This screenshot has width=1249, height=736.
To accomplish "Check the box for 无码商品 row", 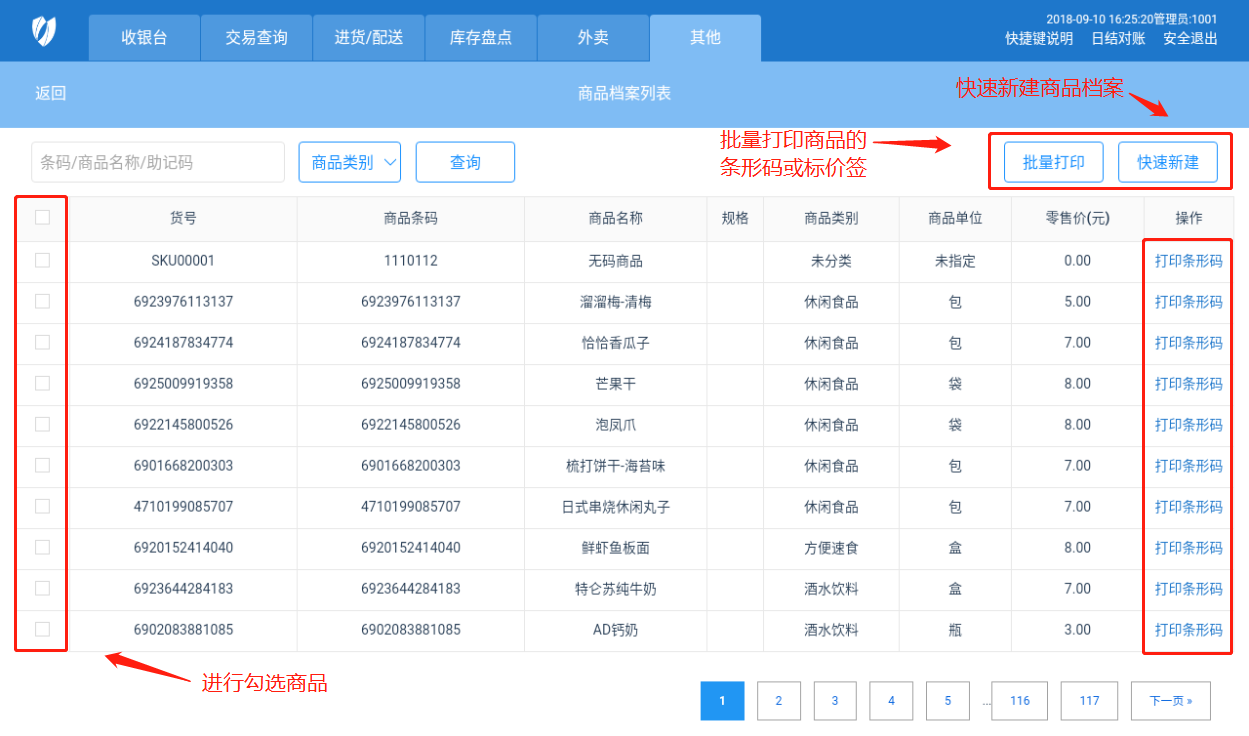I will pyautogui.click(x=42, y=260).
